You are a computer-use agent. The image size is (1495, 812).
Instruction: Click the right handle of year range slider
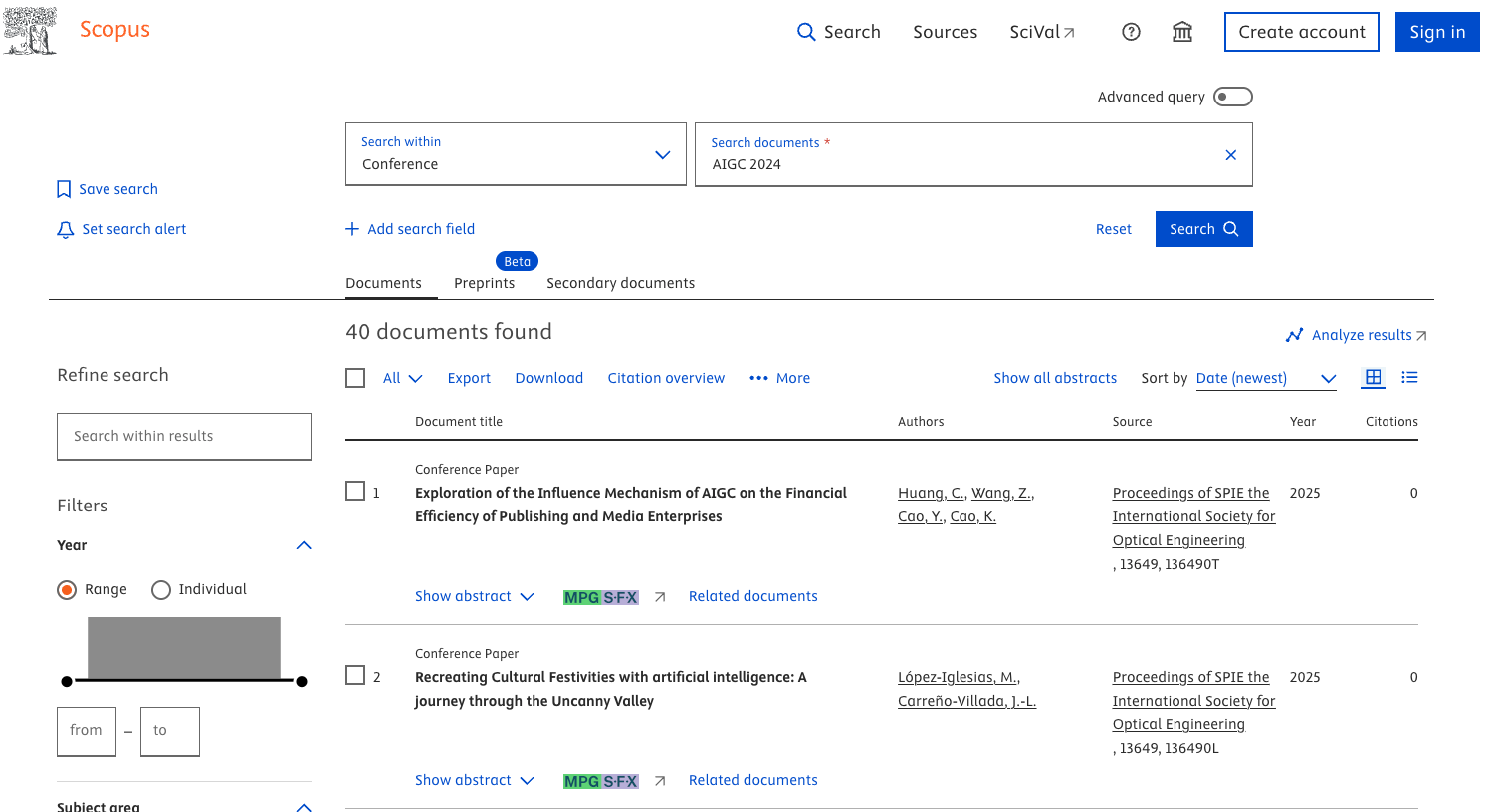[302, 682]
